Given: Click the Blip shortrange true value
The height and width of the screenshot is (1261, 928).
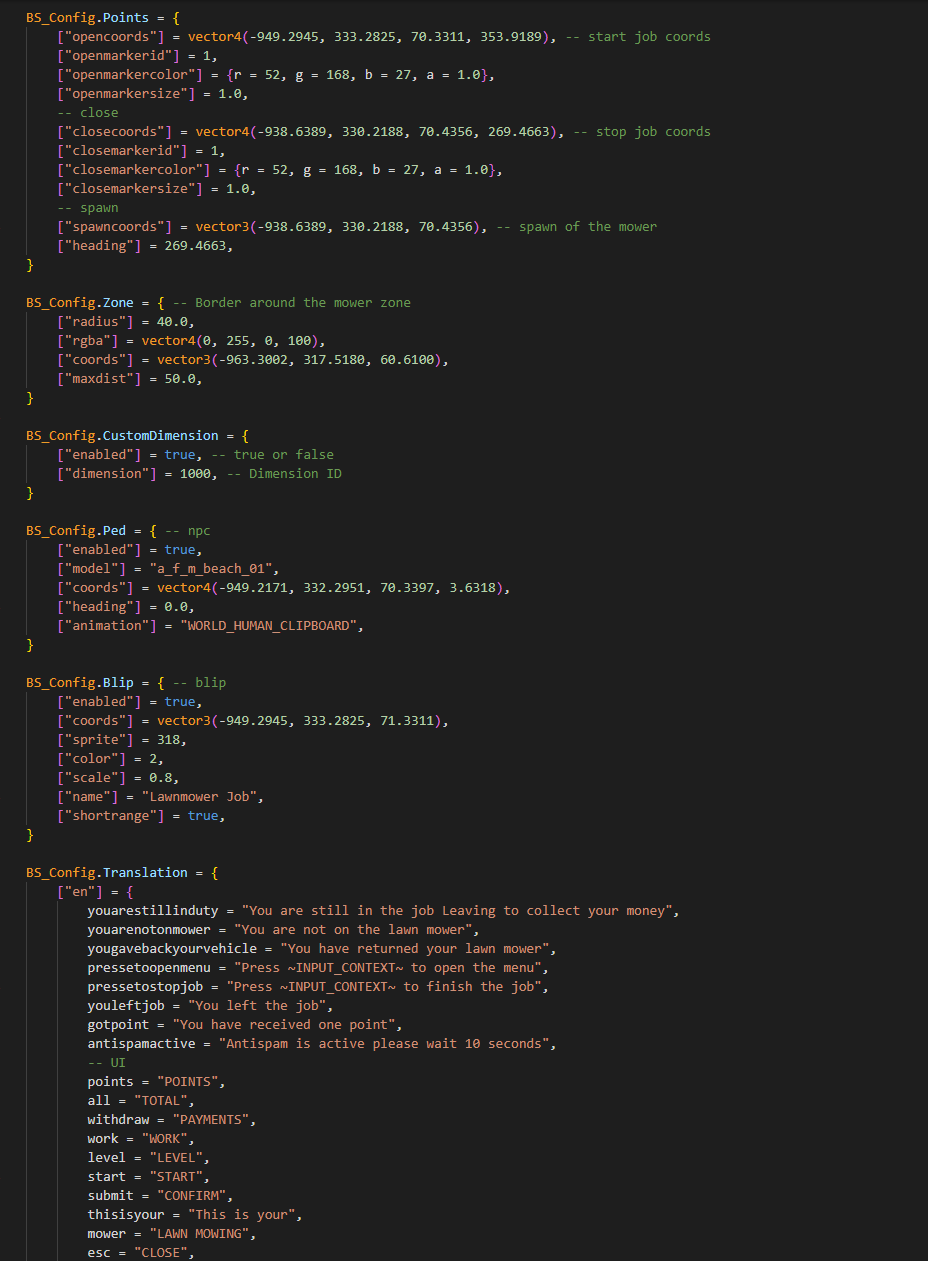Looking at the screenshot, I should [202, 815].
